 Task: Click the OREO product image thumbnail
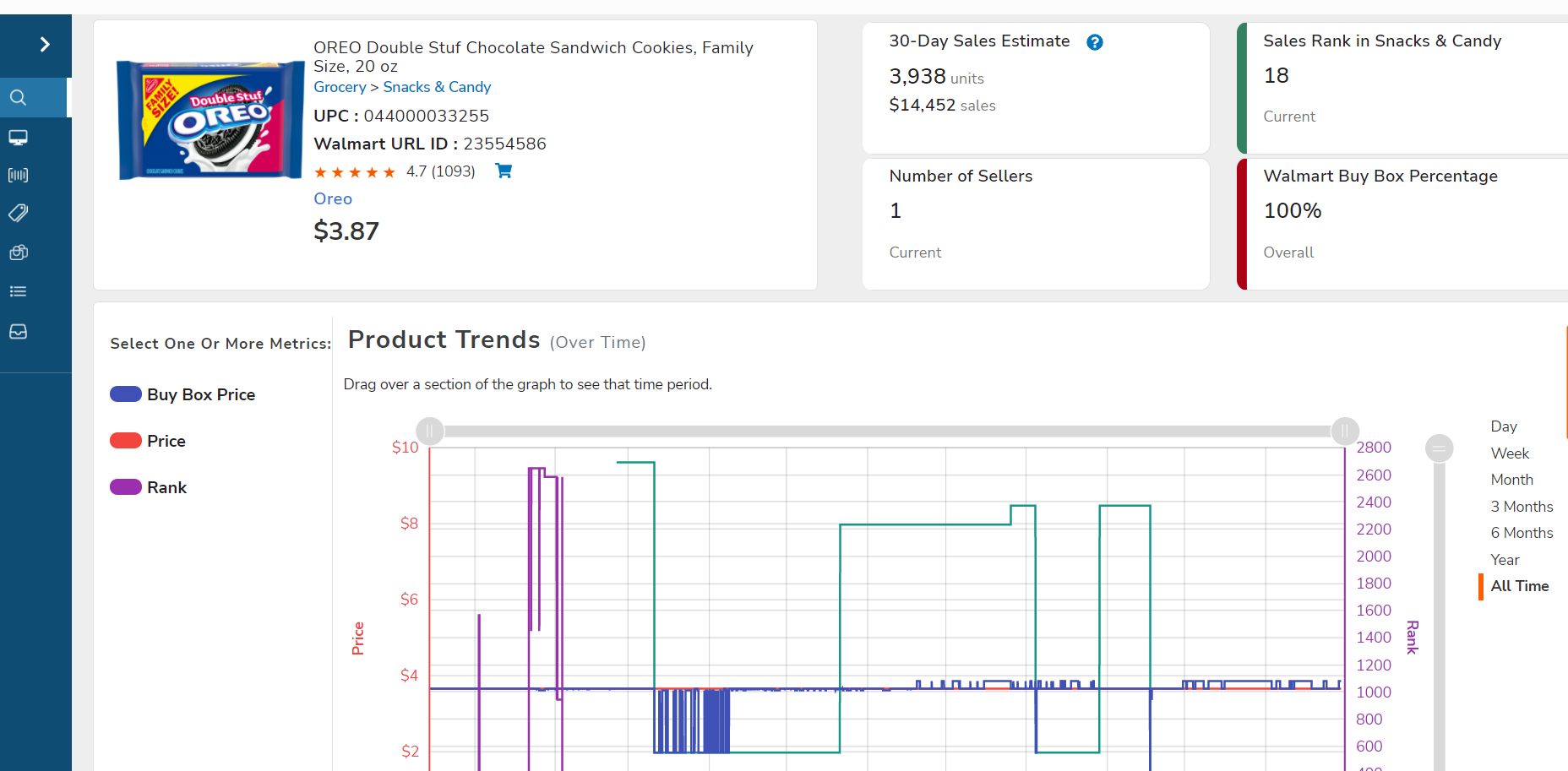click(210, 119)
